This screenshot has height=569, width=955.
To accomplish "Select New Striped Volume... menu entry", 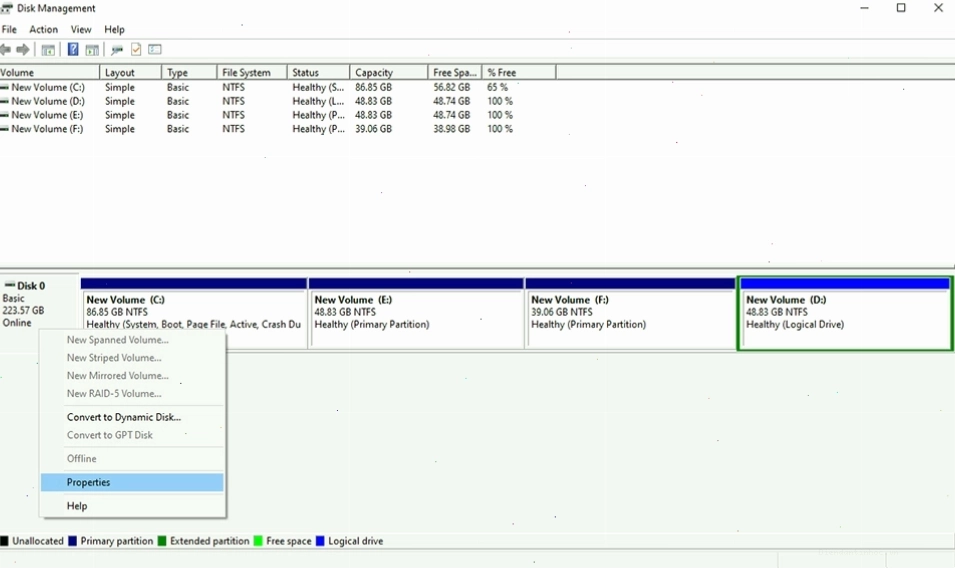I will 132,358.
